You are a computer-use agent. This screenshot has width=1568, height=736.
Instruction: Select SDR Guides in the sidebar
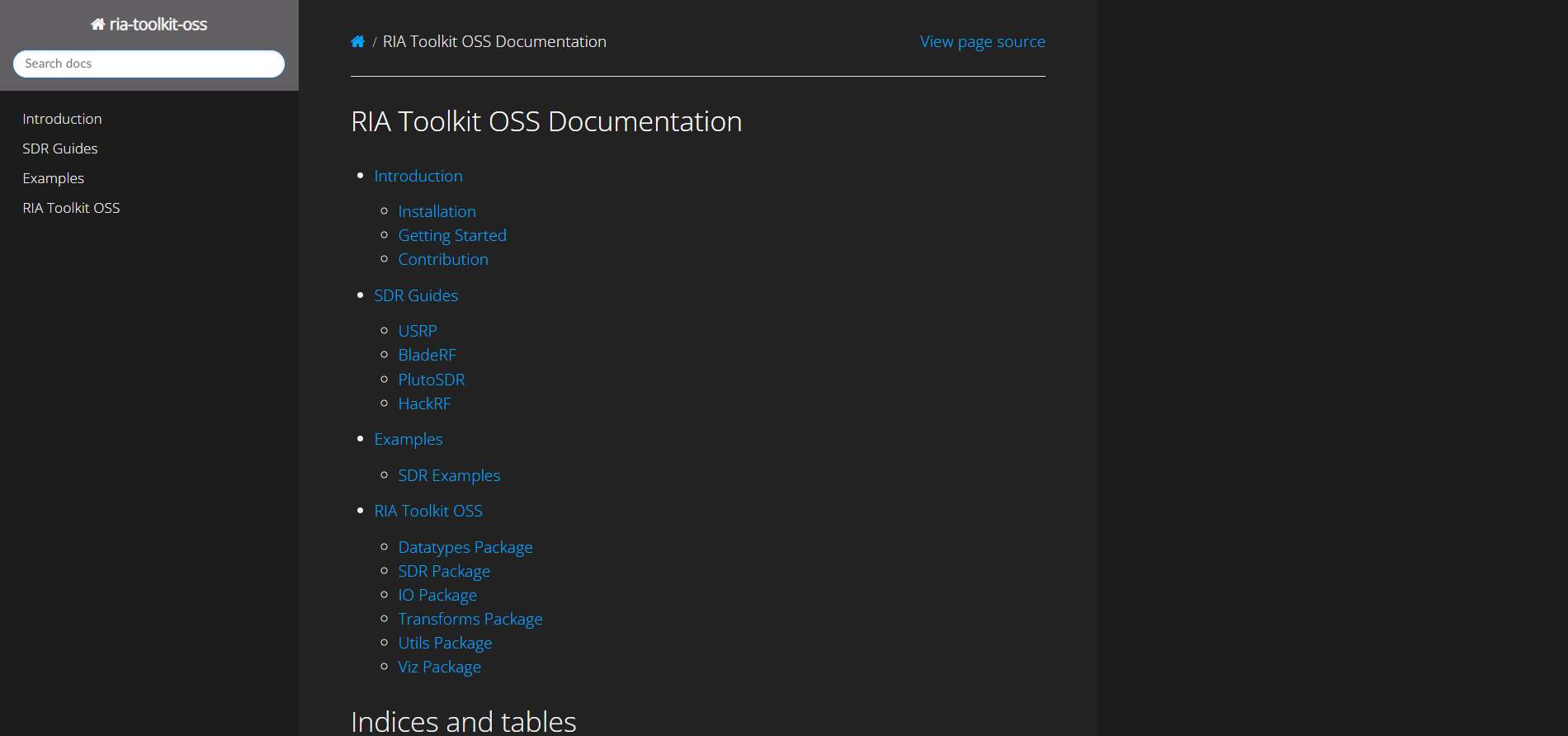point(59,149)
